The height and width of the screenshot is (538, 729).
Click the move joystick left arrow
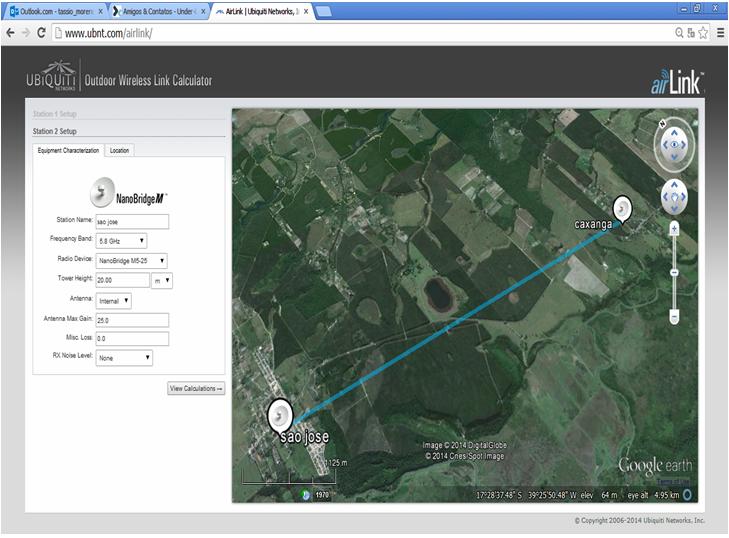coord(665,197)
